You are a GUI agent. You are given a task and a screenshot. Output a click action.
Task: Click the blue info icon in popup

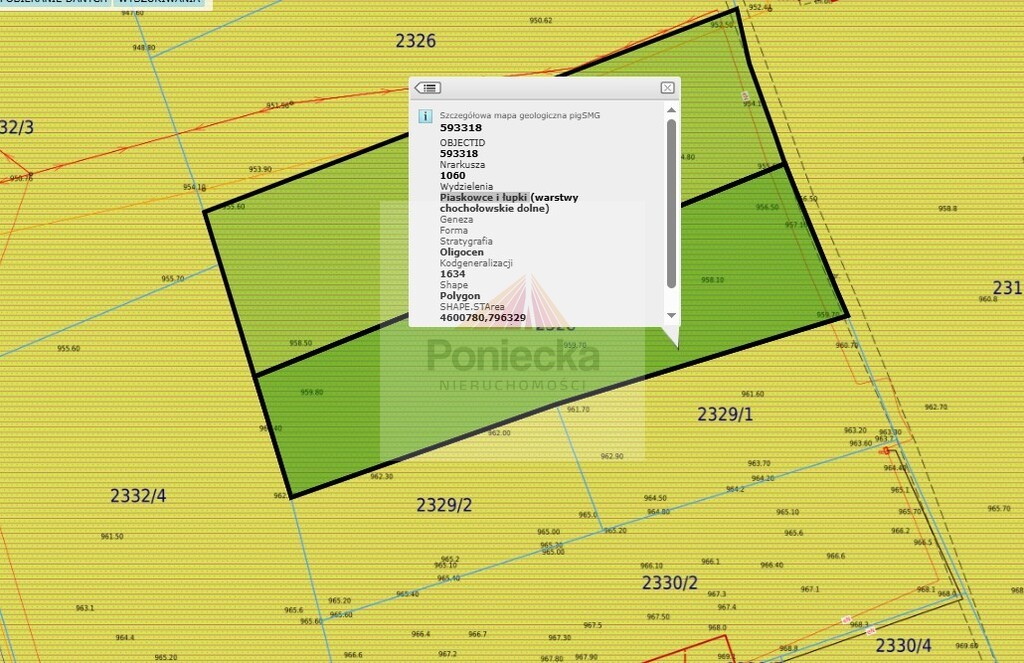[x=425, y=116]
